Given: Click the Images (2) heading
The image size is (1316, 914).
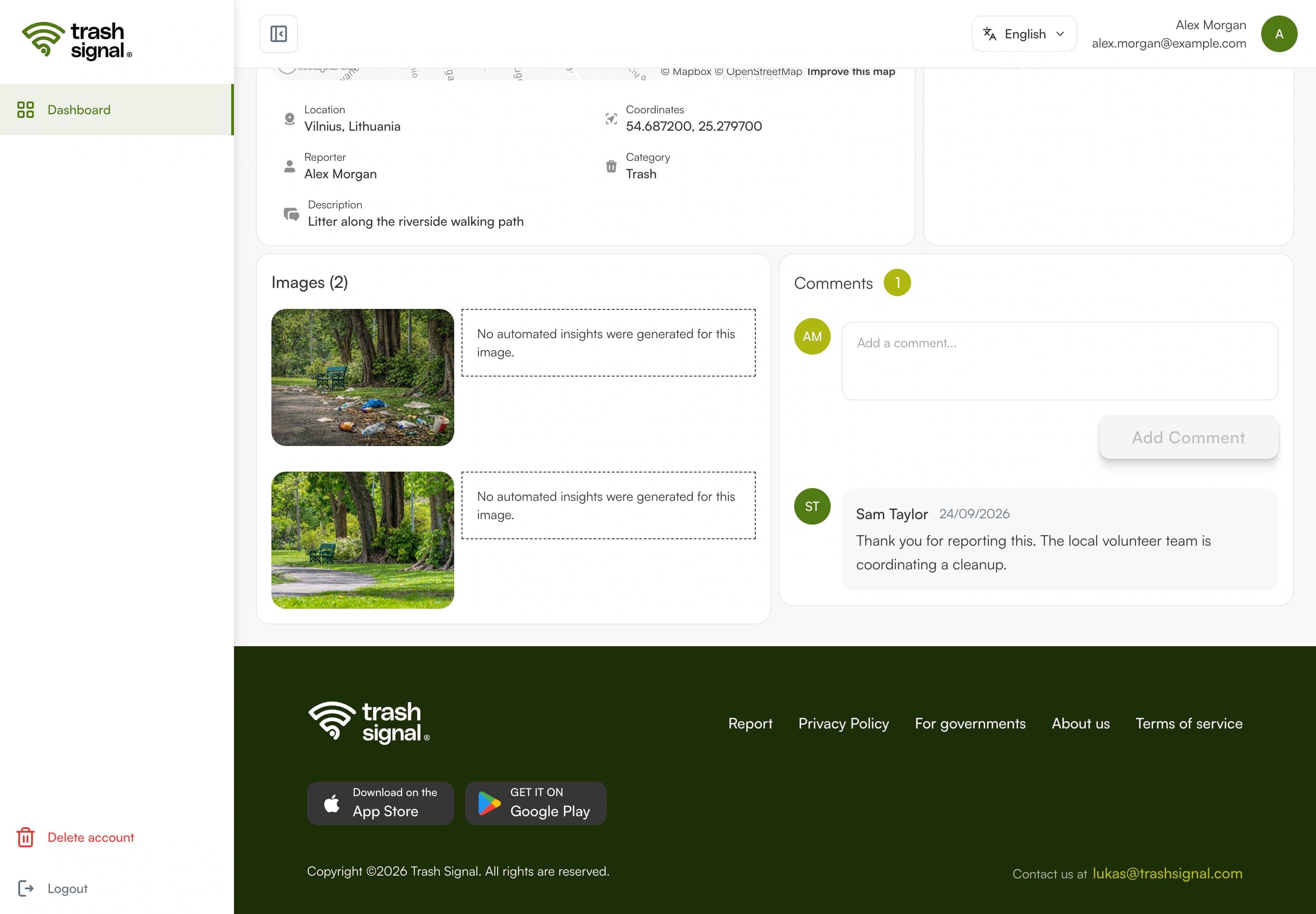Looking at the screenshot, I should (x=310, y=282).
